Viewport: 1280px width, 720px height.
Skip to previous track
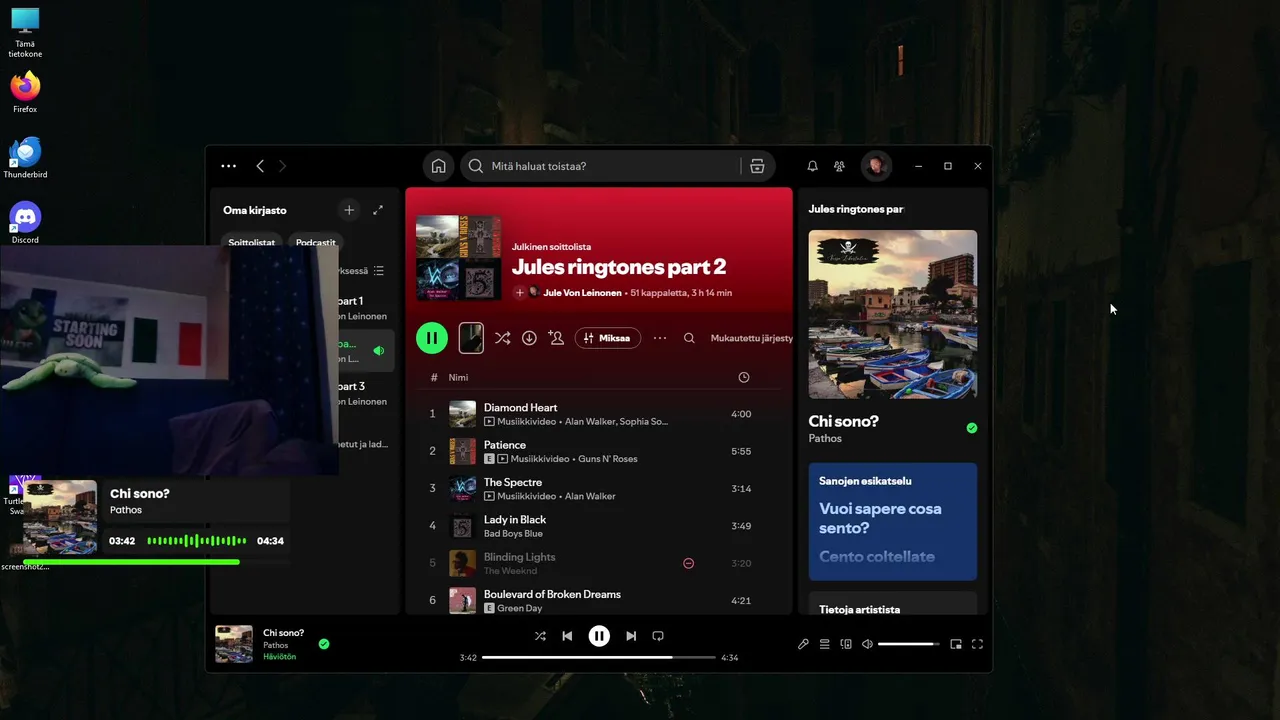567,636
